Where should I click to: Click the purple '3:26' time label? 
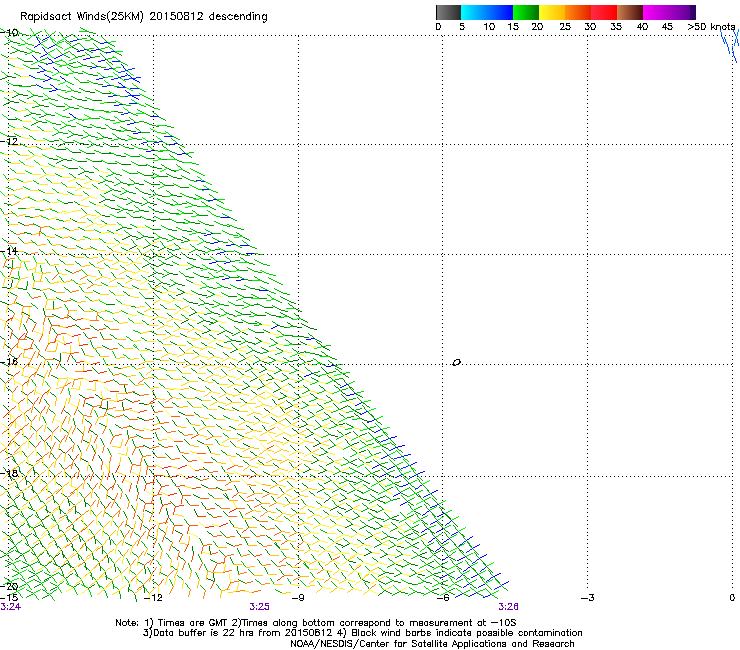[x=508, y=607]
